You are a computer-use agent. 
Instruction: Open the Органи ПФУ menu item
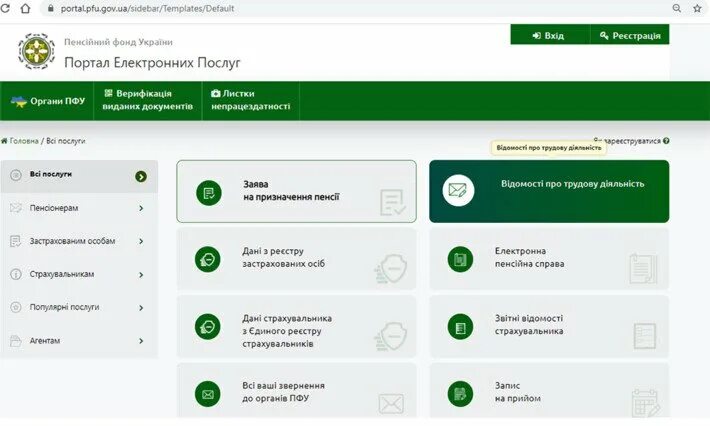tap(47, 101)
